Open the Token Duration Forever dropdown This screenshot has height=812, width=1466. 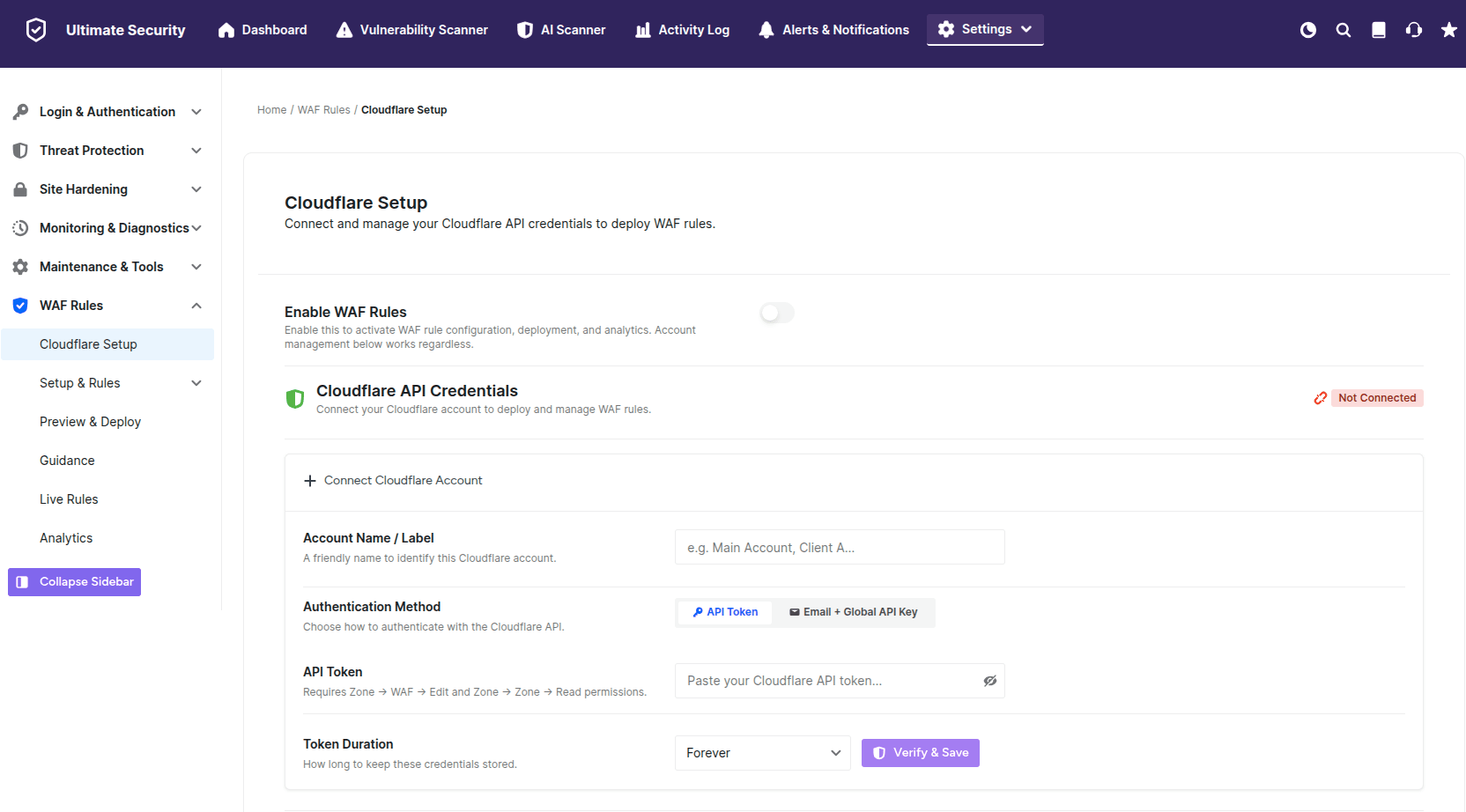[x=763, y=753]
